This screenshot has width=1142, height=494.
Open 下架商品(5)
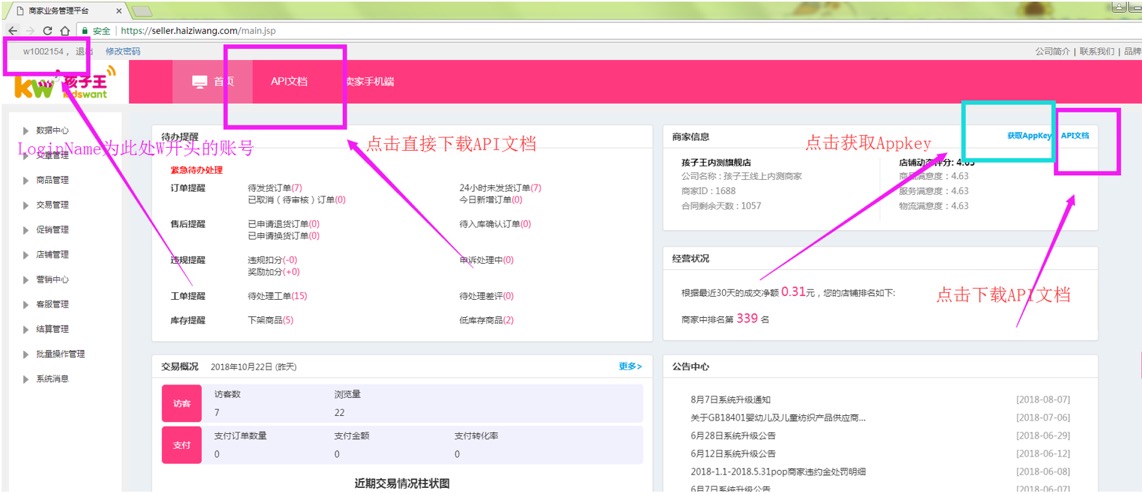click(270, 320)
